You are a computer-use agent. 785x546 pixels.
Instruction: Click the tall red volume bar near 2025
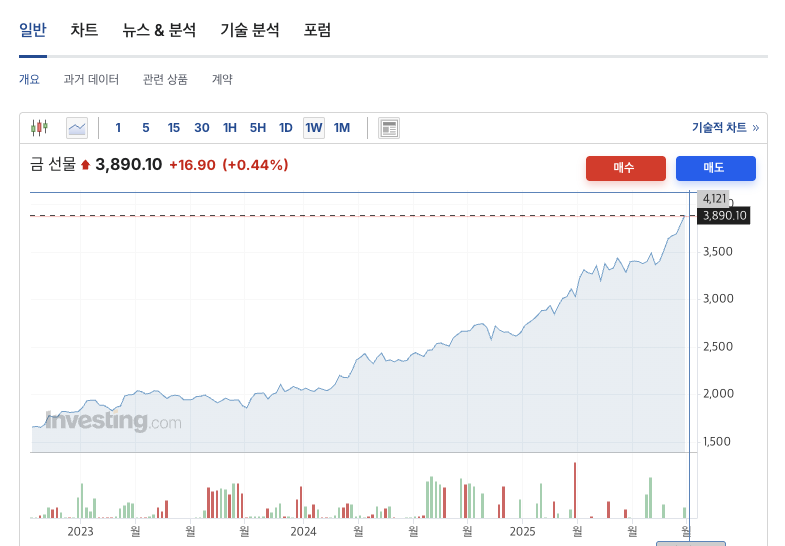pyautogui.click(x=575, y=489)
